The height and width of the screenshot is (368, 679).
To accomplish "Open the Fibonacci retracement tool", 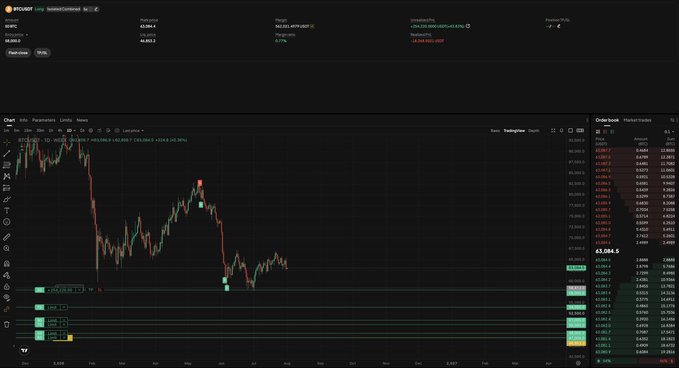I will coord(6,165).
